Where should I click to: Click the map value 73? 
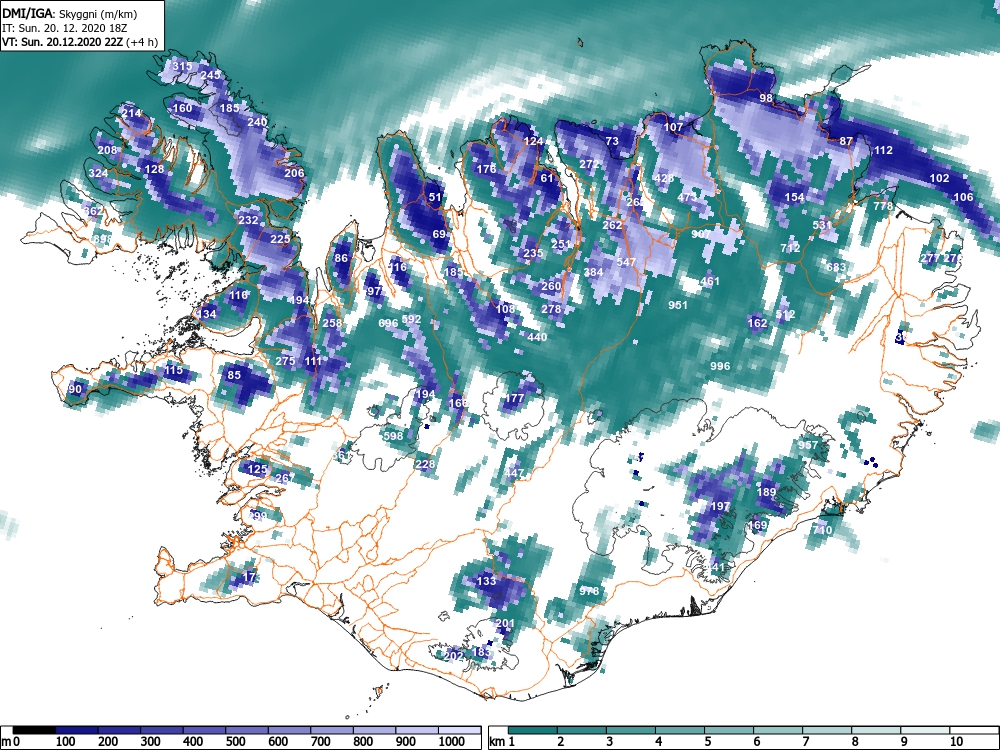click(612, 140)
